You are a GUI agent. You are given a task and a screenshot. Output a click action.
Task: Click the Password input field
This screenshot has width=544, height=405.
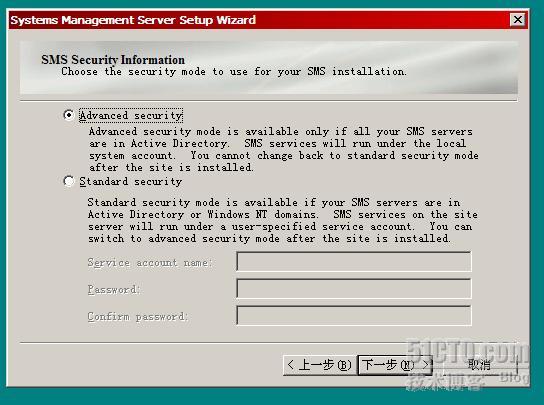point(354,288)
